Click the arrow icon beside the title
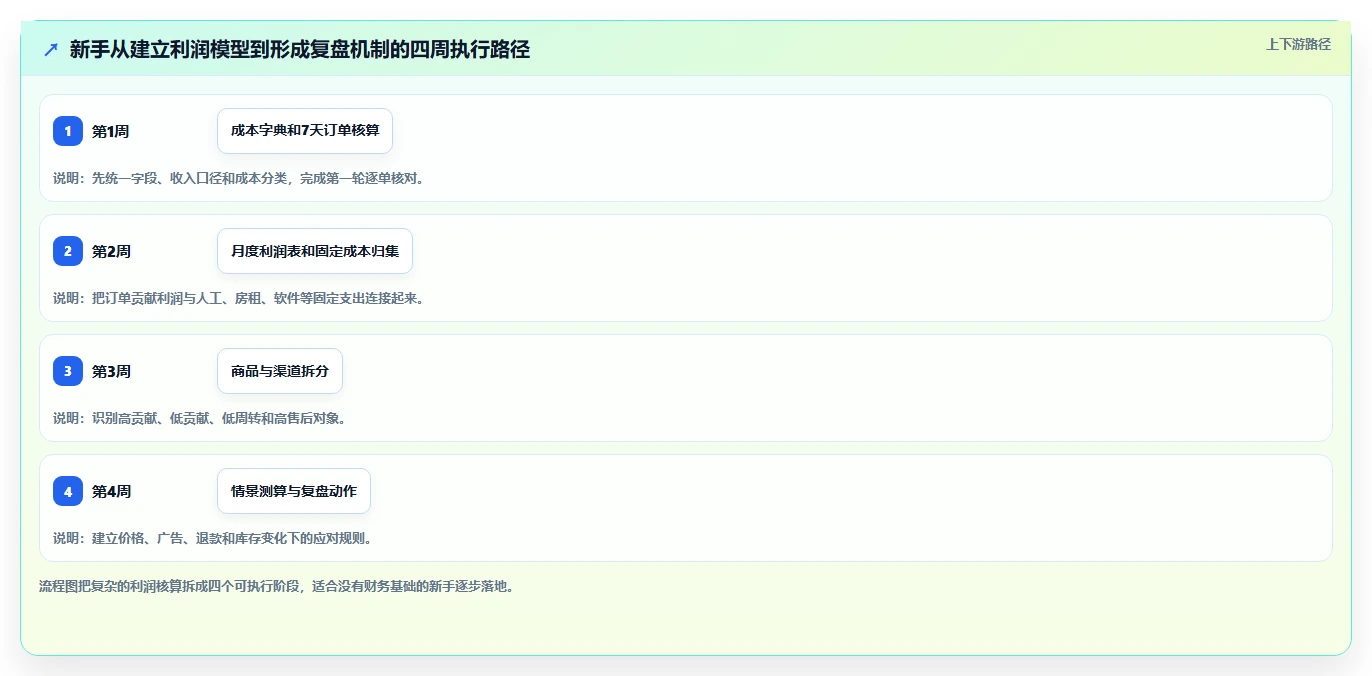This screenshot has width=1372, height=676. click(51, 49)
